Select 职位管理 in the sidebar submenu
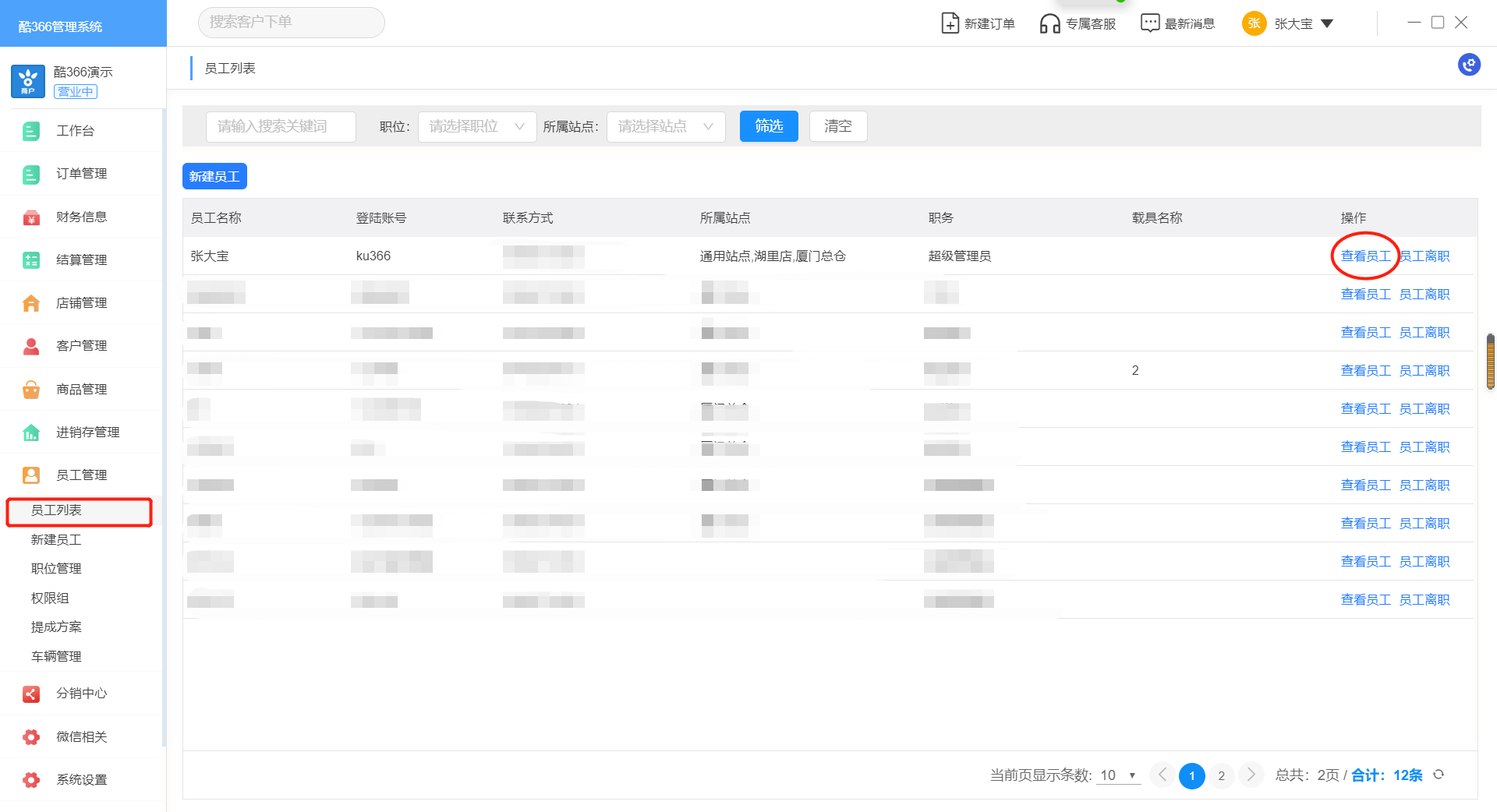 pos(56,569)
